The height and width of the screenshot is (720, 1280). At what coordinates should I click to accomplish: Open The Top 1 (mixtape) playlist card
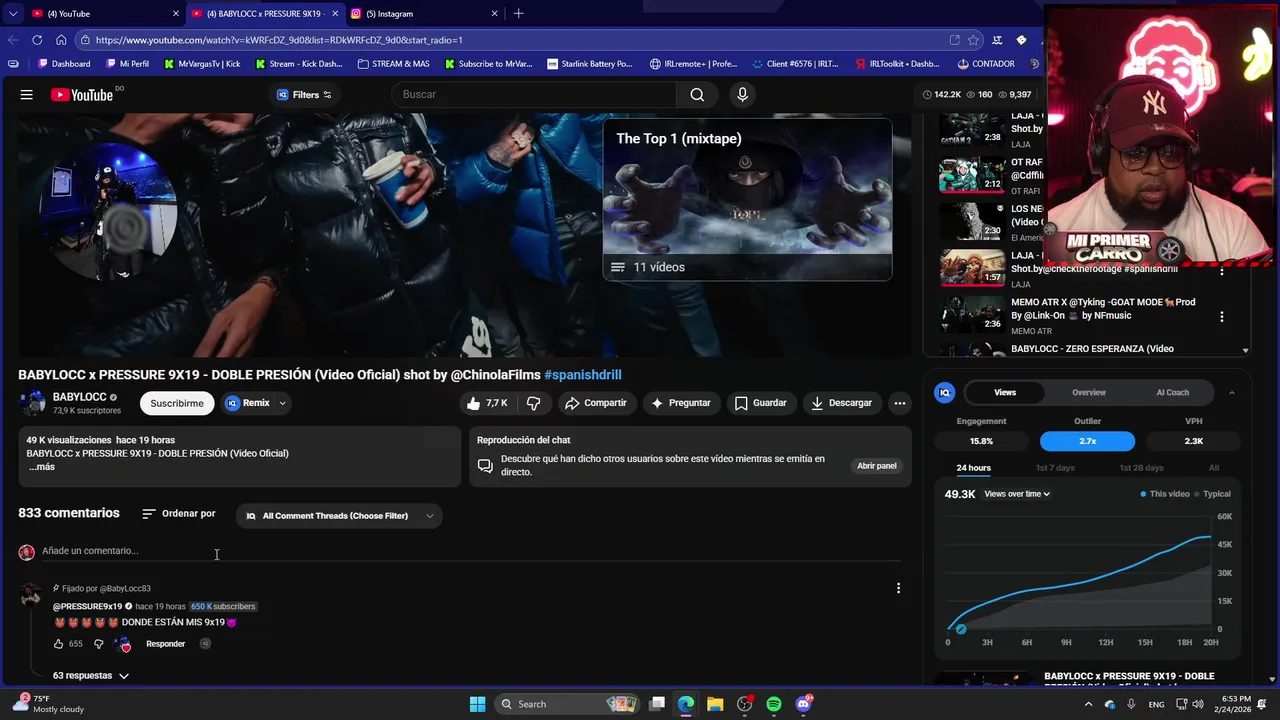747,199
